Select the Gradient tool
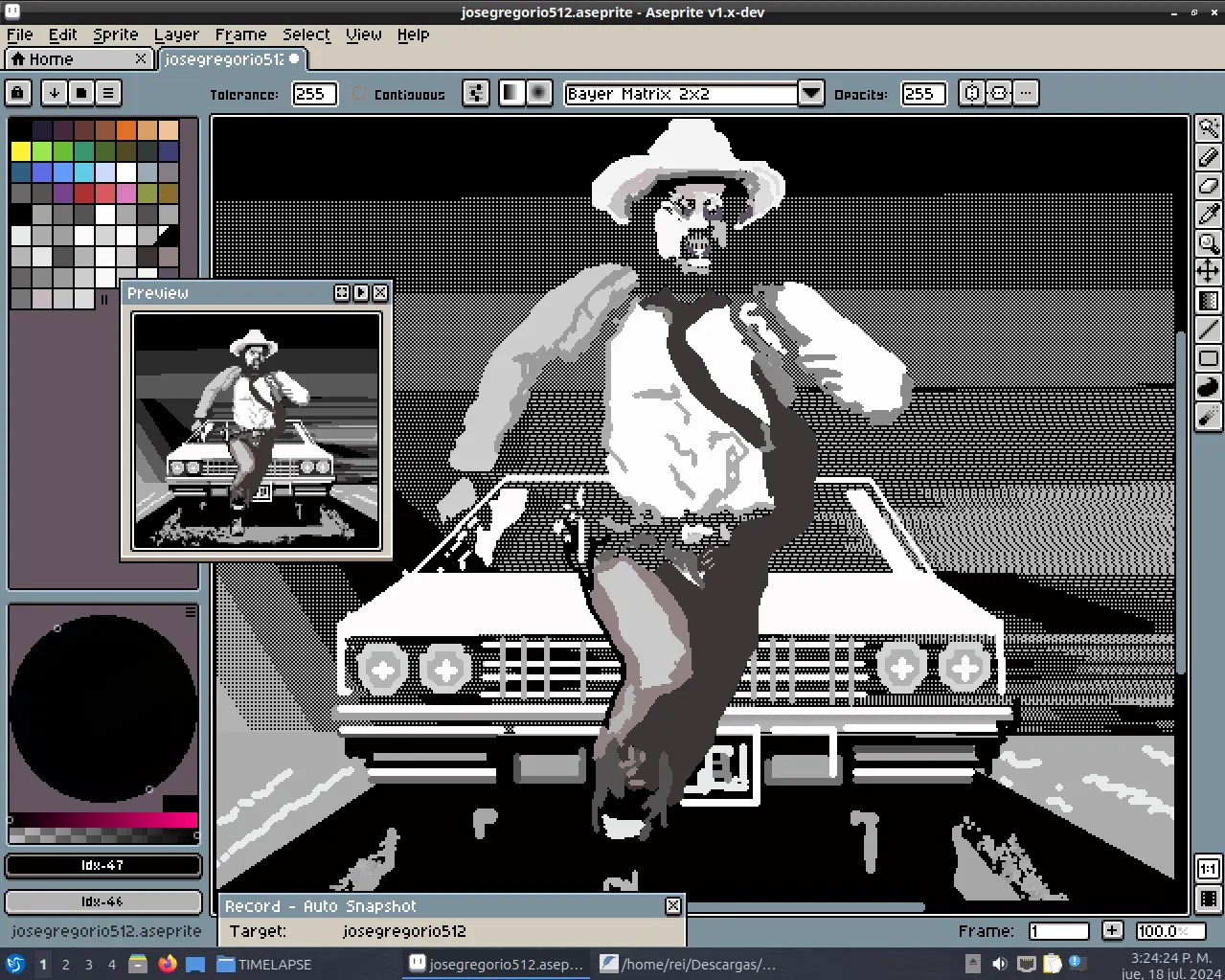The image size is (1225, 980). [1209, 301]
